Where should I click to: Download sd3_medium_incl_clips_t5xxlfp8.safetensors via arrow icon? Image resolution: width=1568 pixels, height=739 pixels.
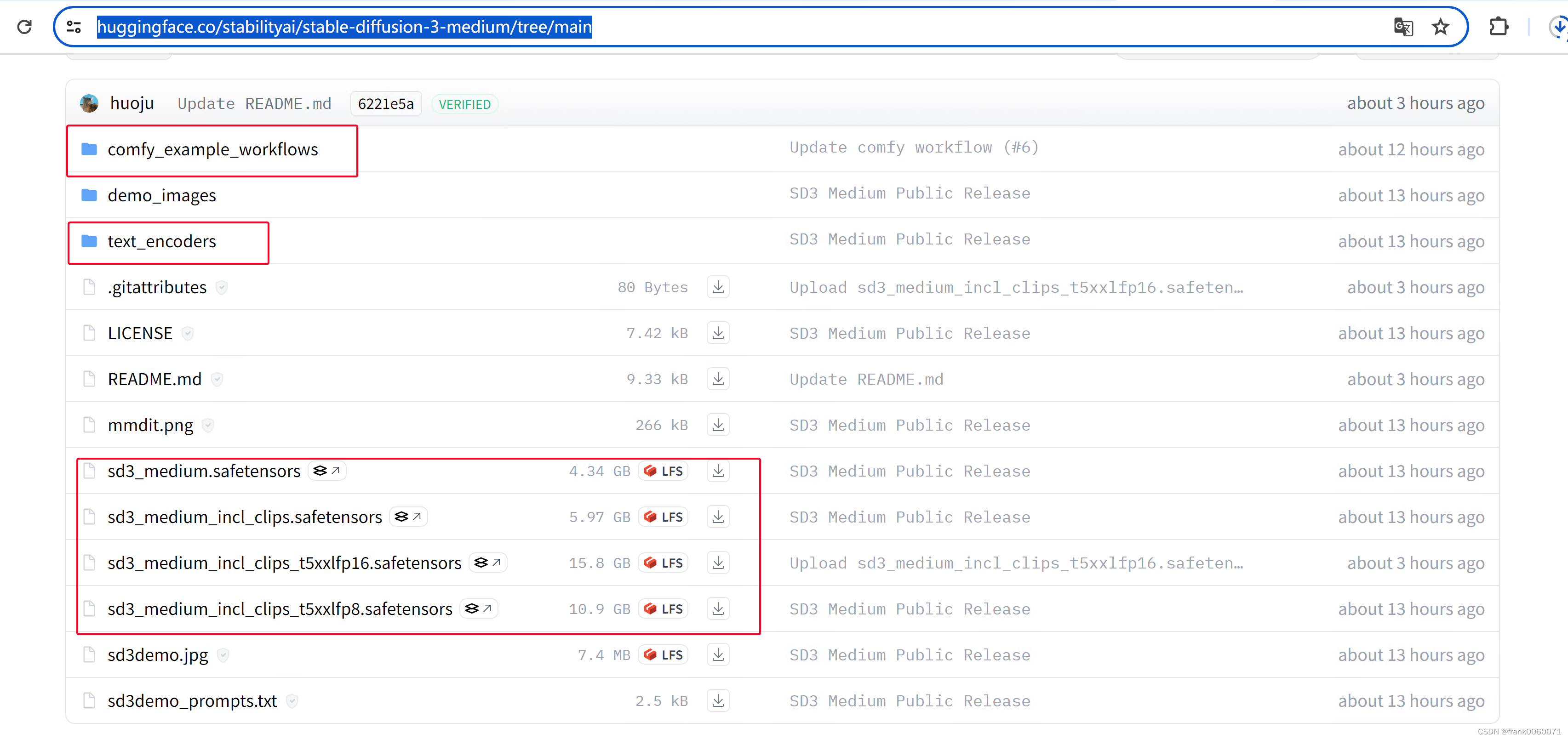tap(718, 609)
